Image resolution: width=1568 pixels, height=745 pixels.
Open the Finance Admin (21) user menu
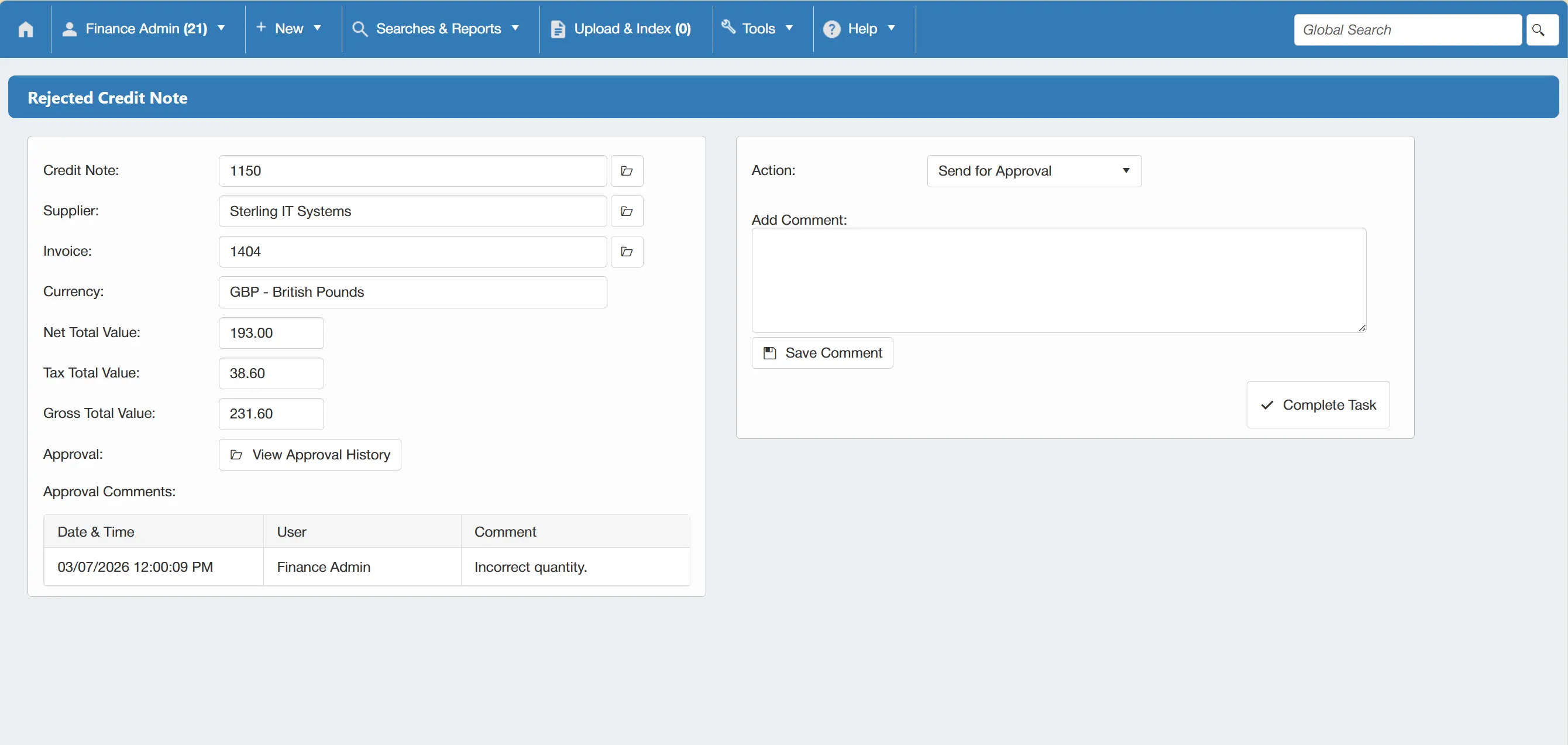point(145,29)
